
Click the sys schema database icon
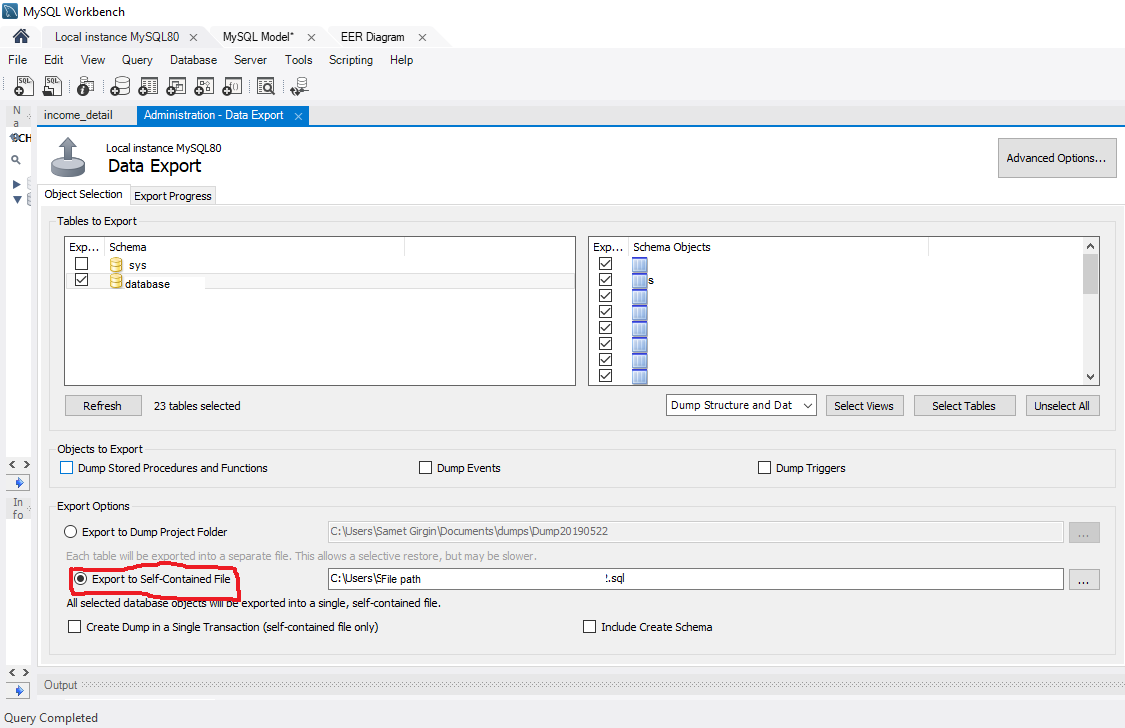click(116, 265)
